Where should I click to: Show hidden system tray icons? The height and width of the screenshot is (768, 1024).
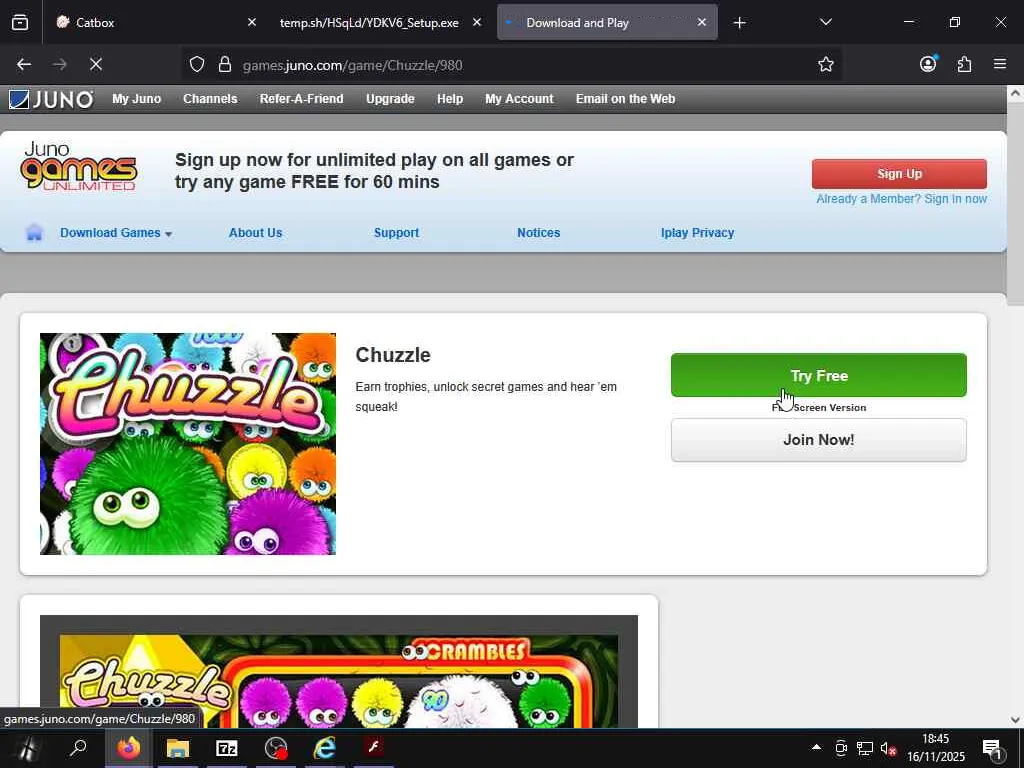[x=816, y=747]
